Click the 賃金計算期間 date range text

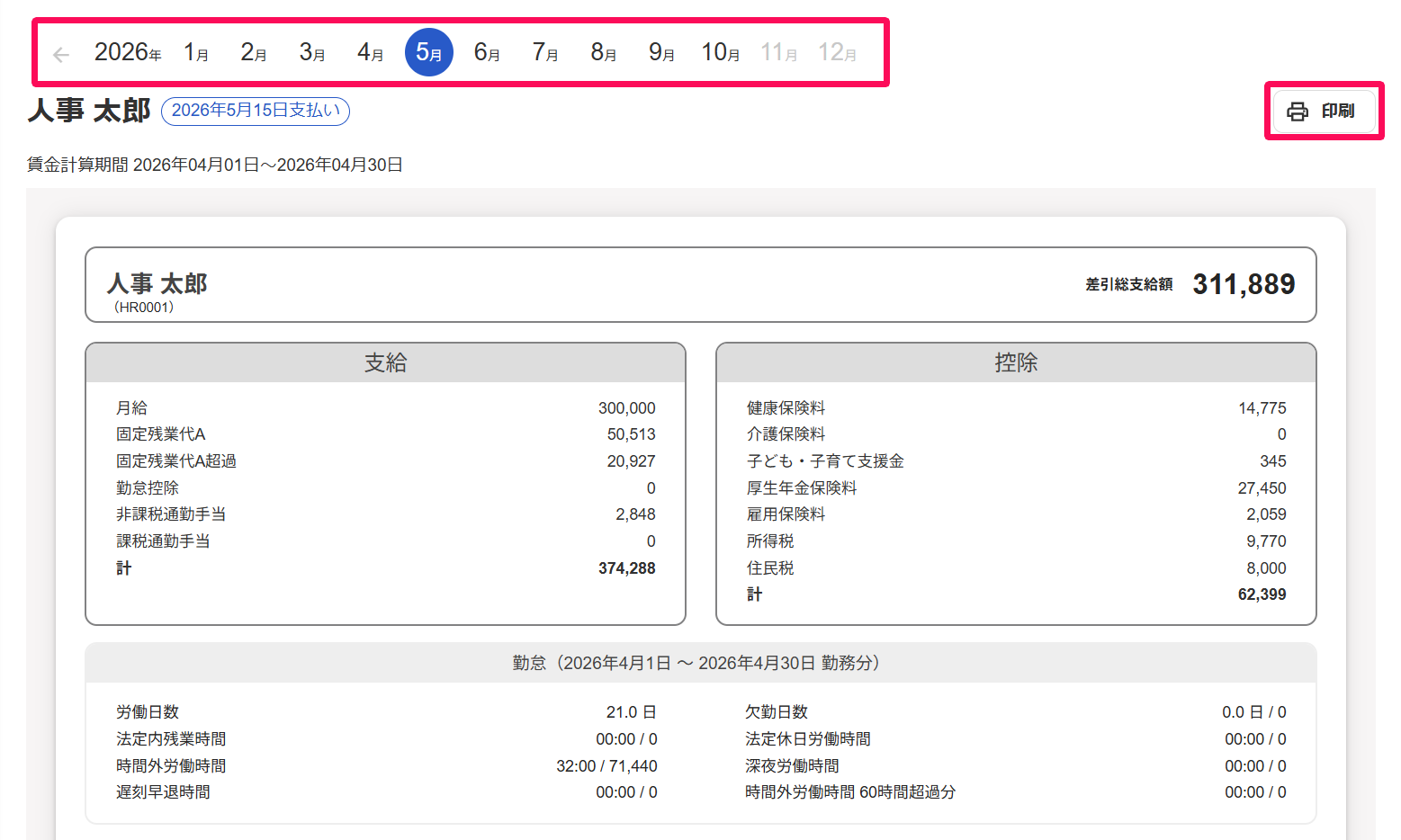[214, 165]
